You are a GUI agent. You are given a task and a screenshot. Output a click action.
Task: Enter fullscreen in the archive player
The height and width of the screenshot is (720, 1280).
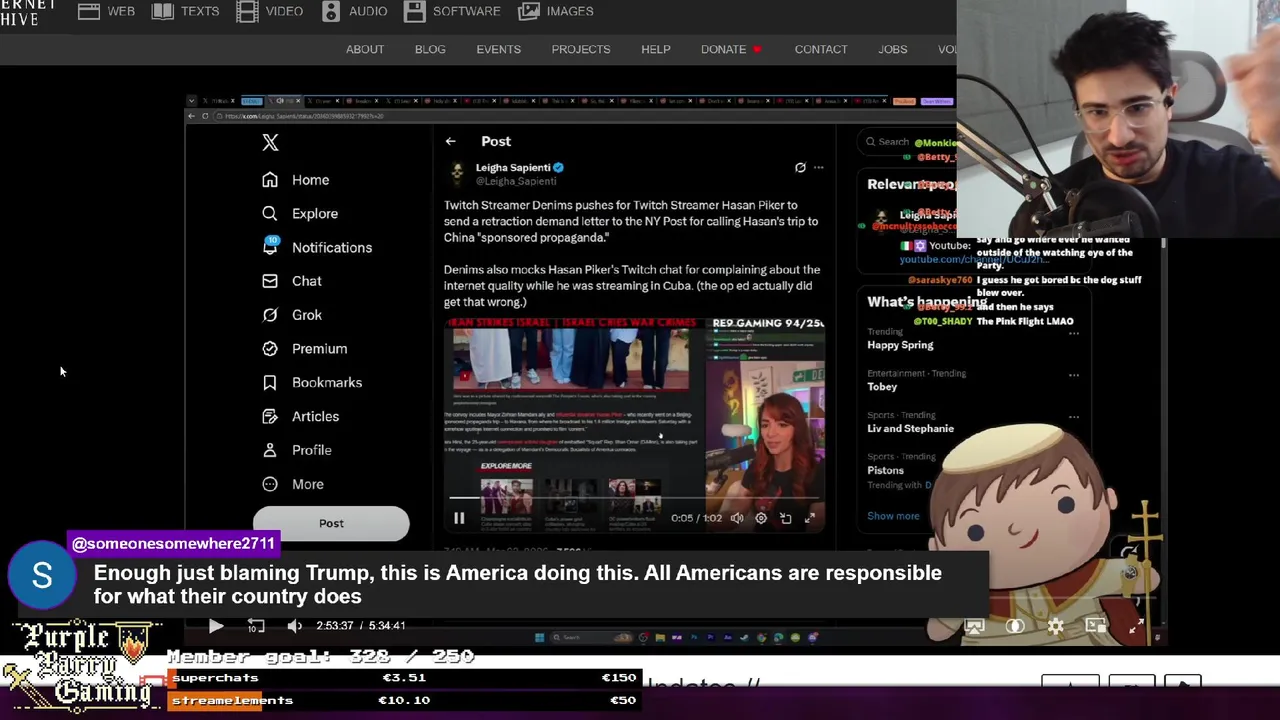click(x=1136, y=626)
